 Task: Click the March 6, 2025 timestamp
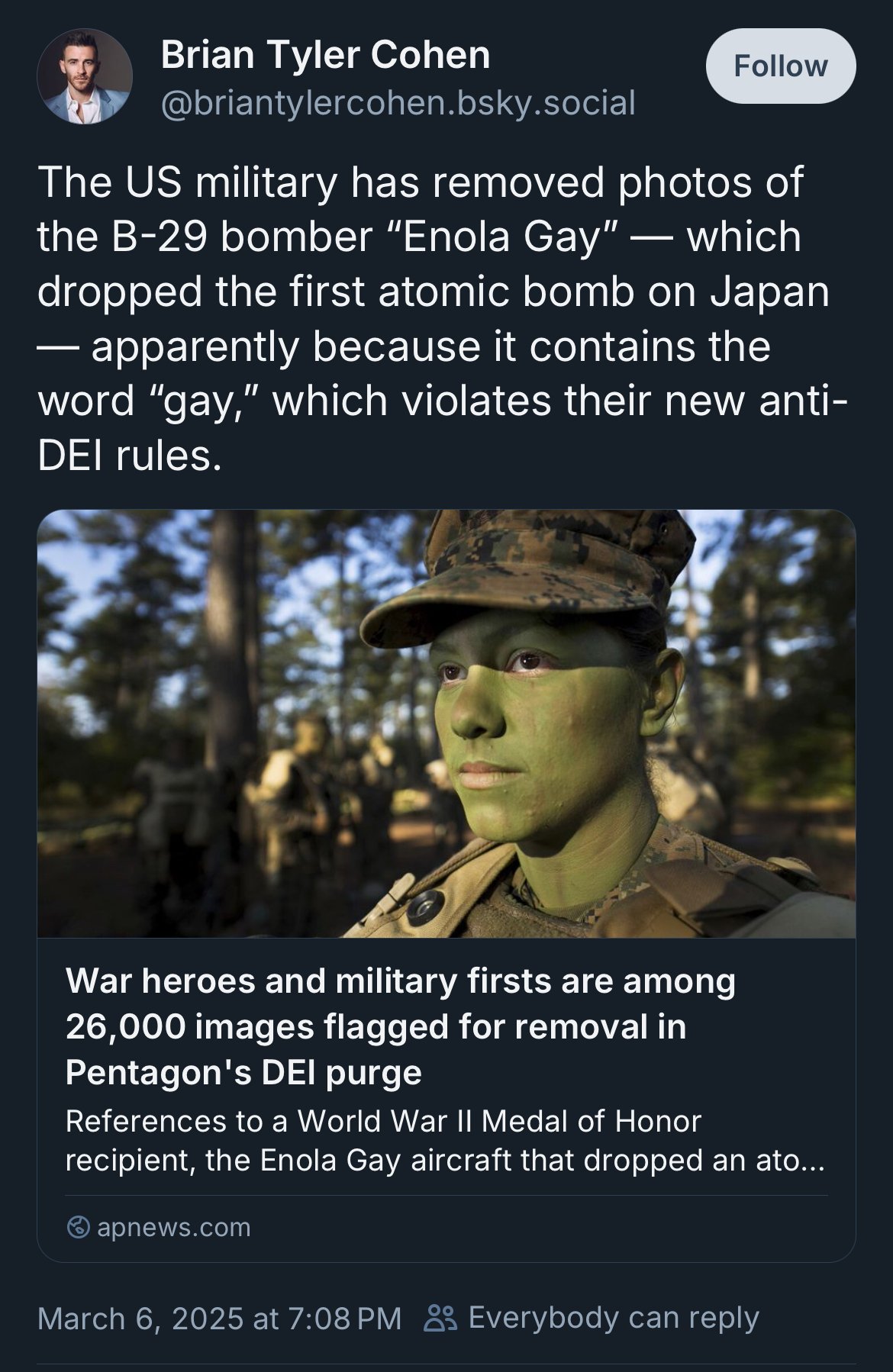(x=219, y=1318)
